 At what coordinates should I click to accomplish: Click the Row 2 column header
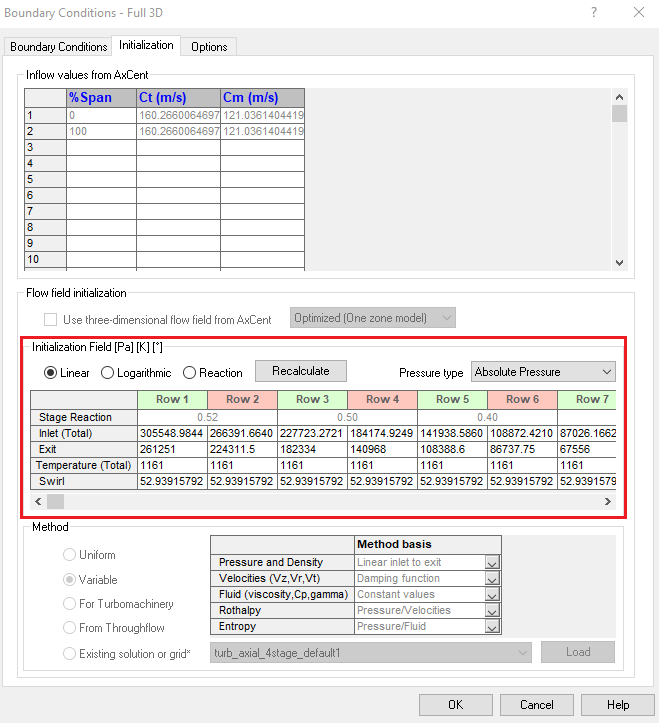coord(243,399)
